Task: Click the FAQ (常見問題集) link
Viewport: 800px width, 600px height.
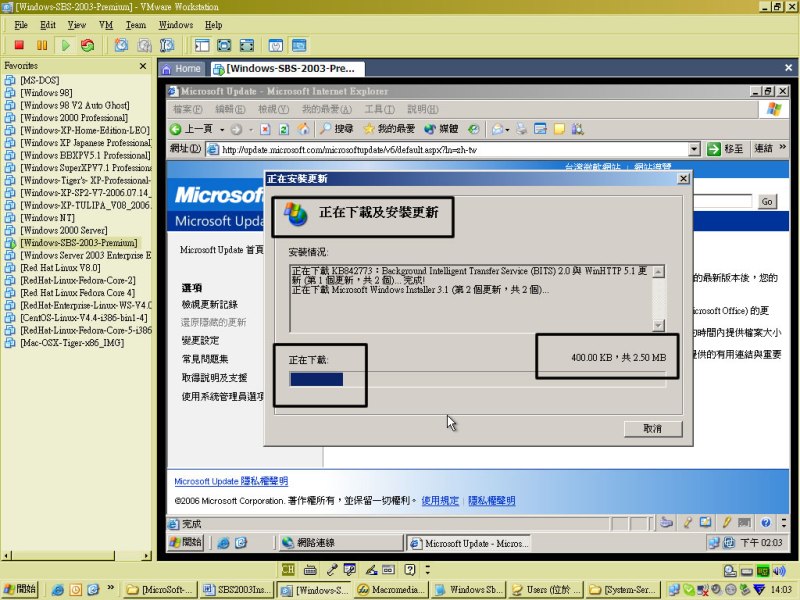Action: pos(205,359)
